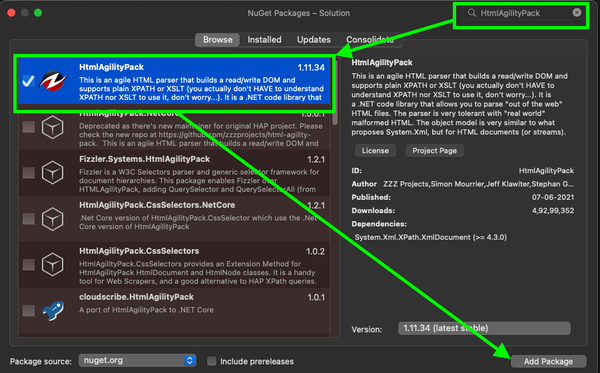The image size is (600, 373).
Task: Open the Project Page link button
Action: (x=434, y=151)
